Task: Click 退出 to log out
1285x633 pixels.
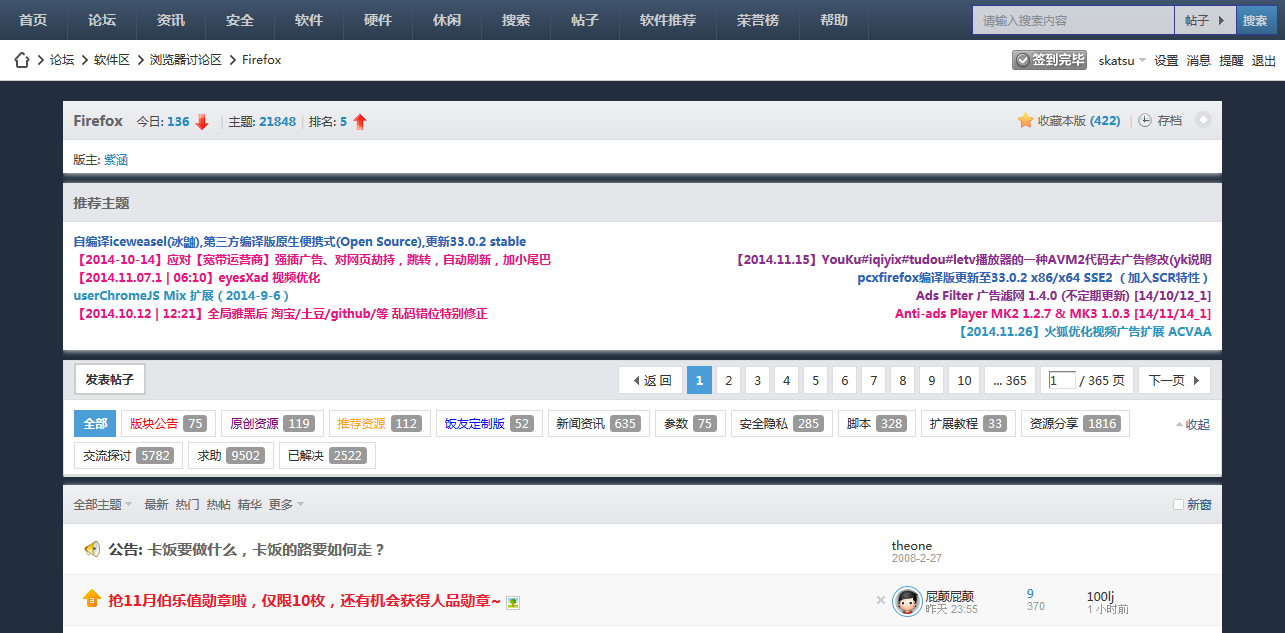Action: 1264,60
